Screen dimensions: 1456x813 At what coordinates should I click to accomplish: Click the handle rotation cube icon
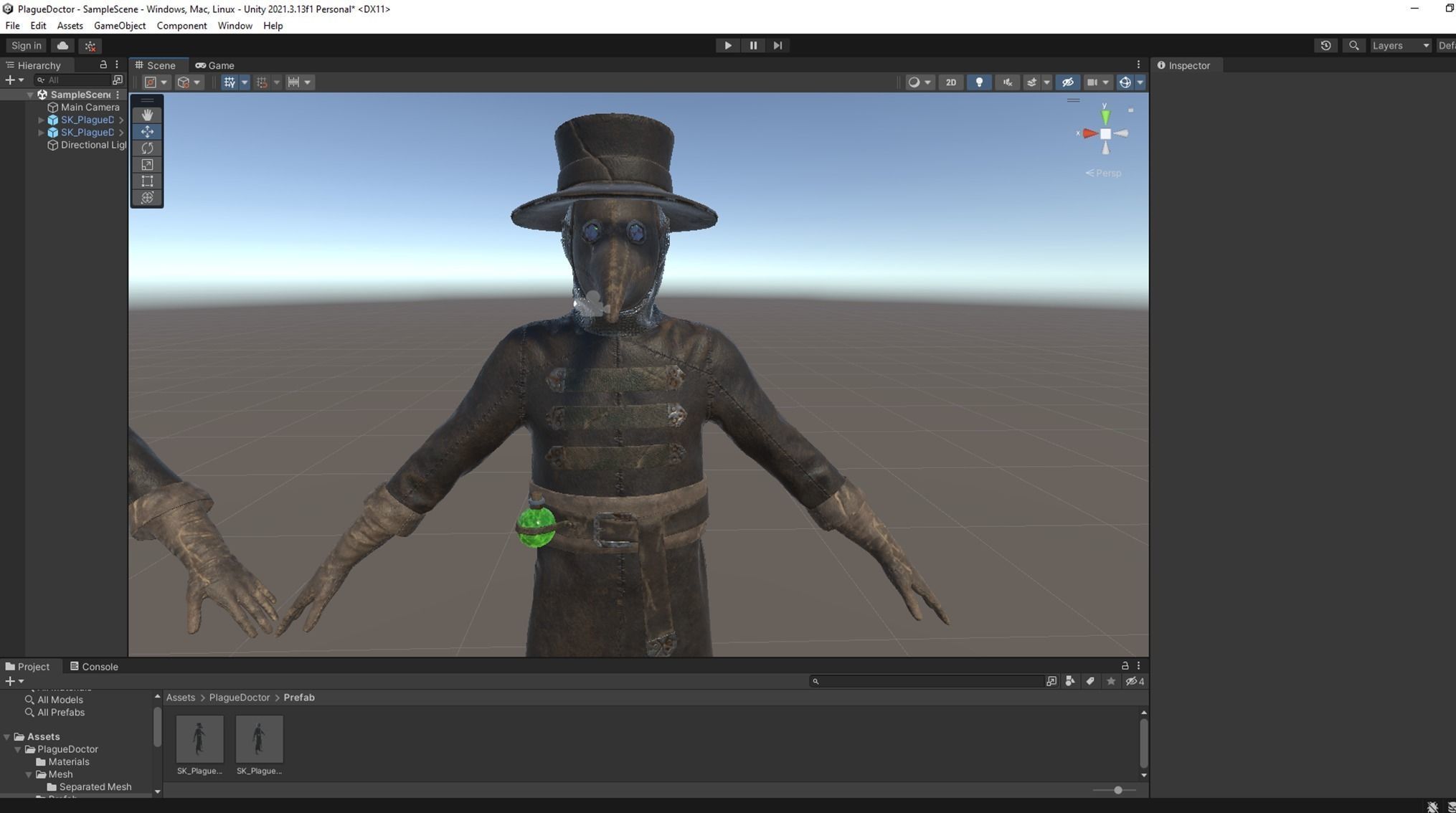coord(184,82)
